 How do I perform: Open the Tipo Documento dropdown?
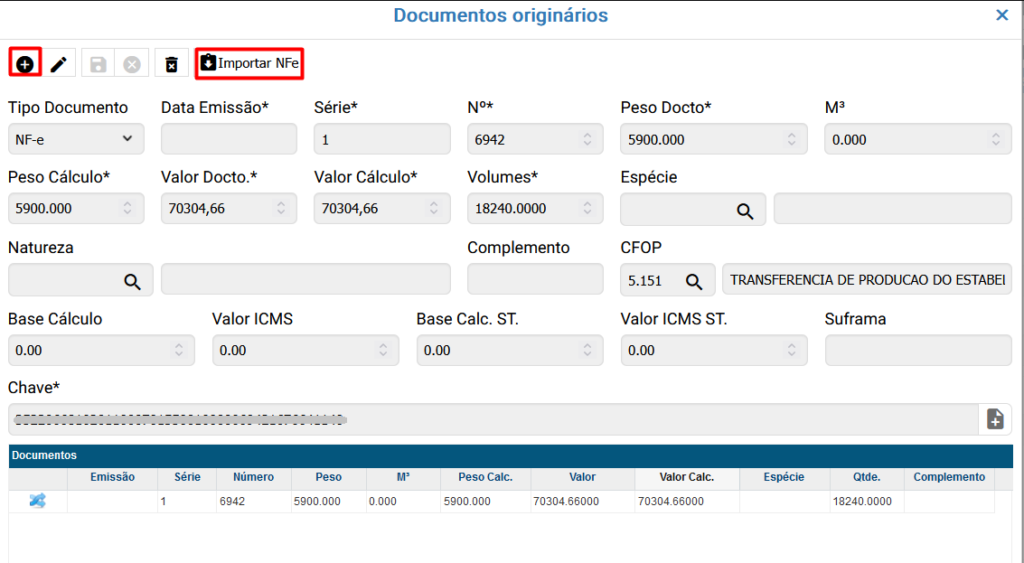pos(76,139)
